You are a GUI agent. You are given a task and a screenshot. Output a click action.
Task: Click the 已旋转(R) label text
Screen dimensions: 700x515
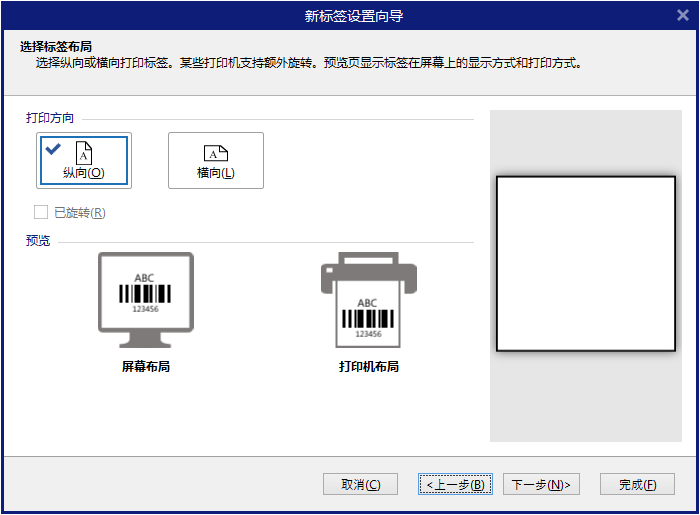point(79,213)
